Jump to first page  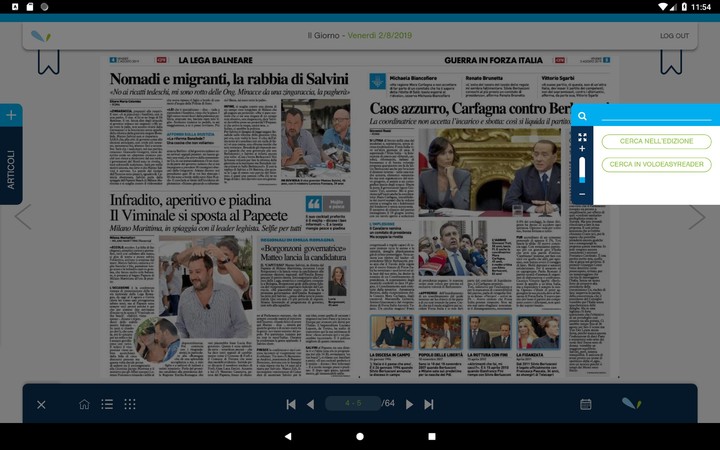tap(291, 404)
